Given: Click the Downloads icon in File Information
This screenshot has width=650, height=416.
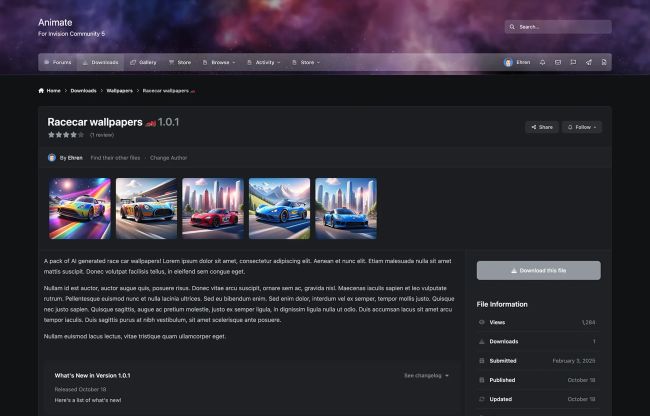Looking at the screenshot, I should pyautogui.click(x=482, y=341).
